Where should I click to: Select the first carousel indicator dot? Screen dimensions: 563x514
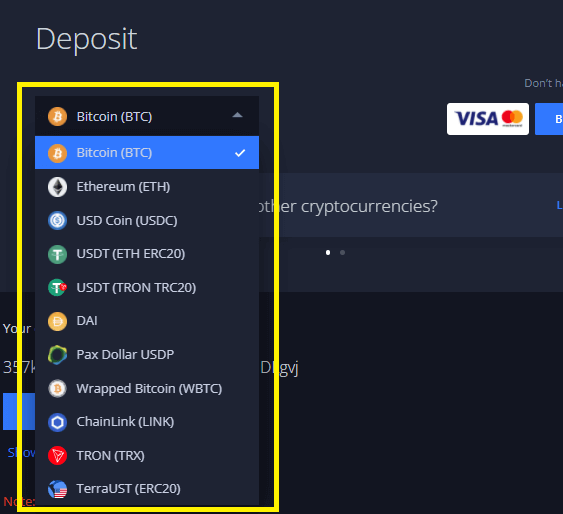pos(328,253)
